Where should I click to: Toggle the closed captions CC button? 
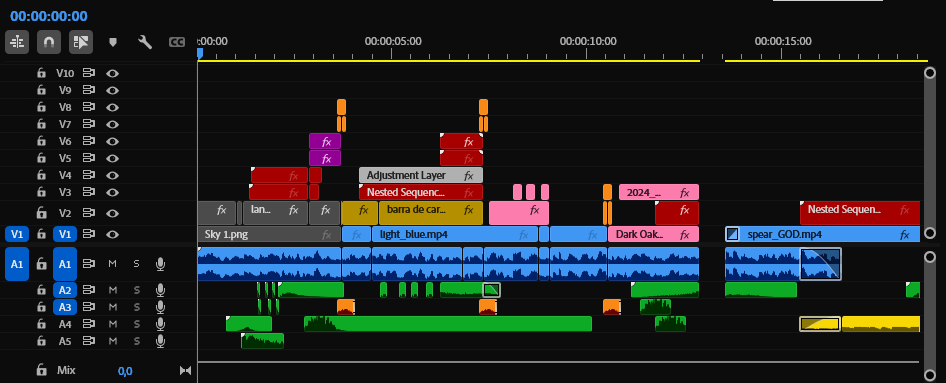[x=176, y=42]
